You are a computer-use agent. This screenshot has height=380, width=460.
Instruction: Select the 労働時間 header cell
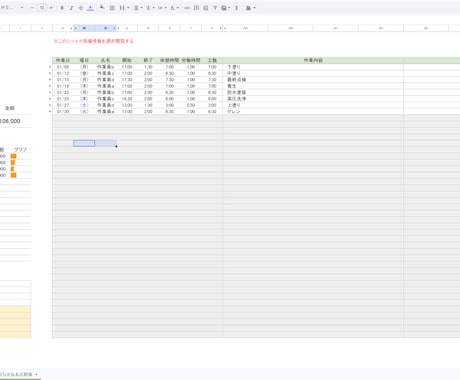pos(191,60)
